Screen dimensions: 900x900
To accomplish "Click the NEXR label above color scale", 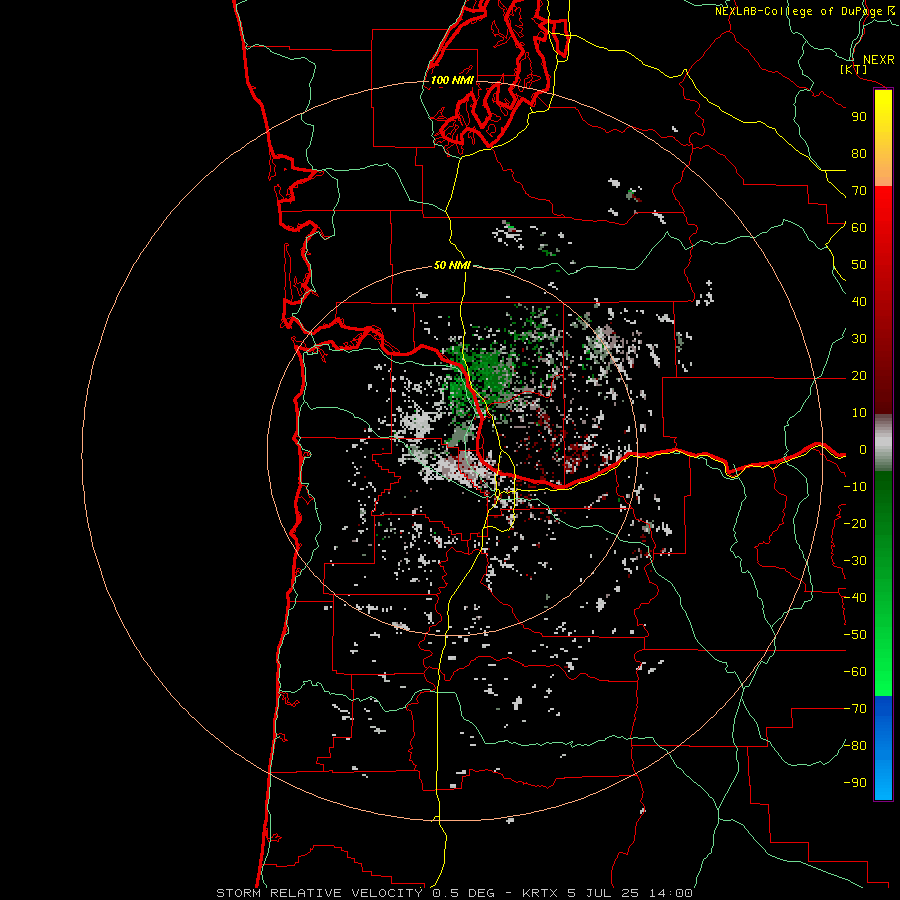I will [x=878, y=60].
